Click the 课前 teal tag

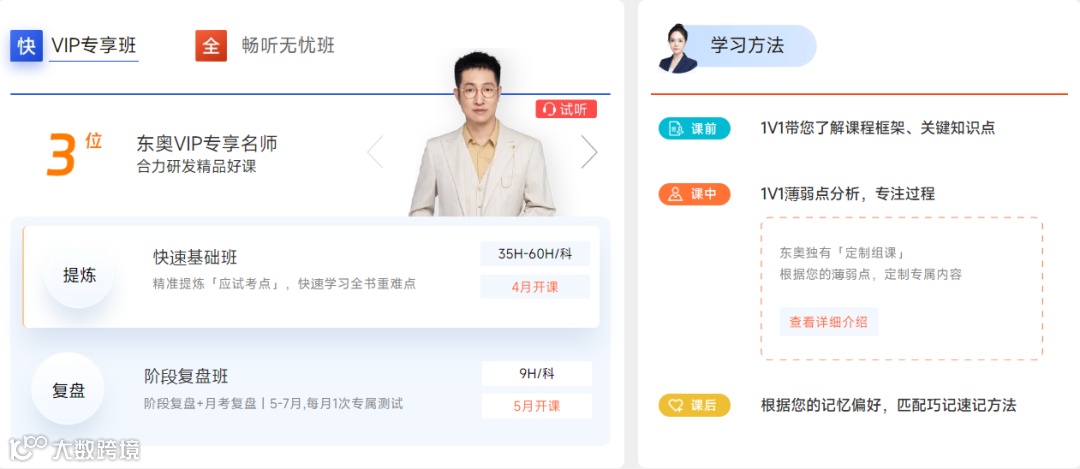[694, 128]
